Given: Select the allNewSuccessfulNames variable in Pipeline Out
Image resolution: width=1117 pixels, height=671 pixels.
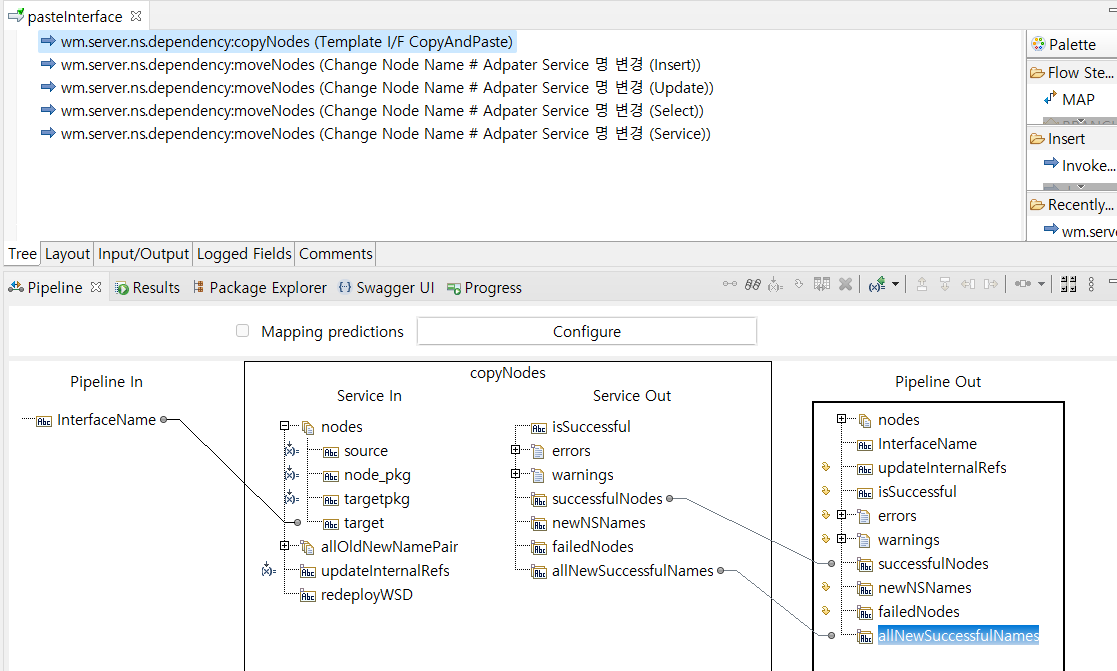Looking at the screenshot, I should (x=957, y=636).
